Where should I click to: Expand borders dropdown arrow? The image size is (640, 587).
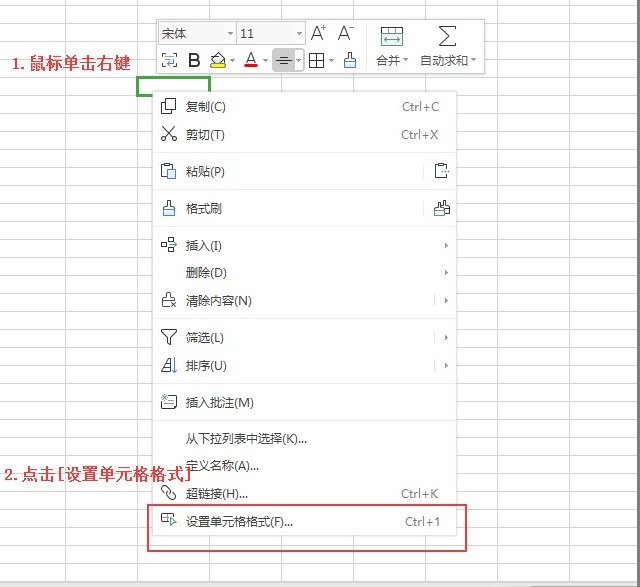[x=331, y=60]
